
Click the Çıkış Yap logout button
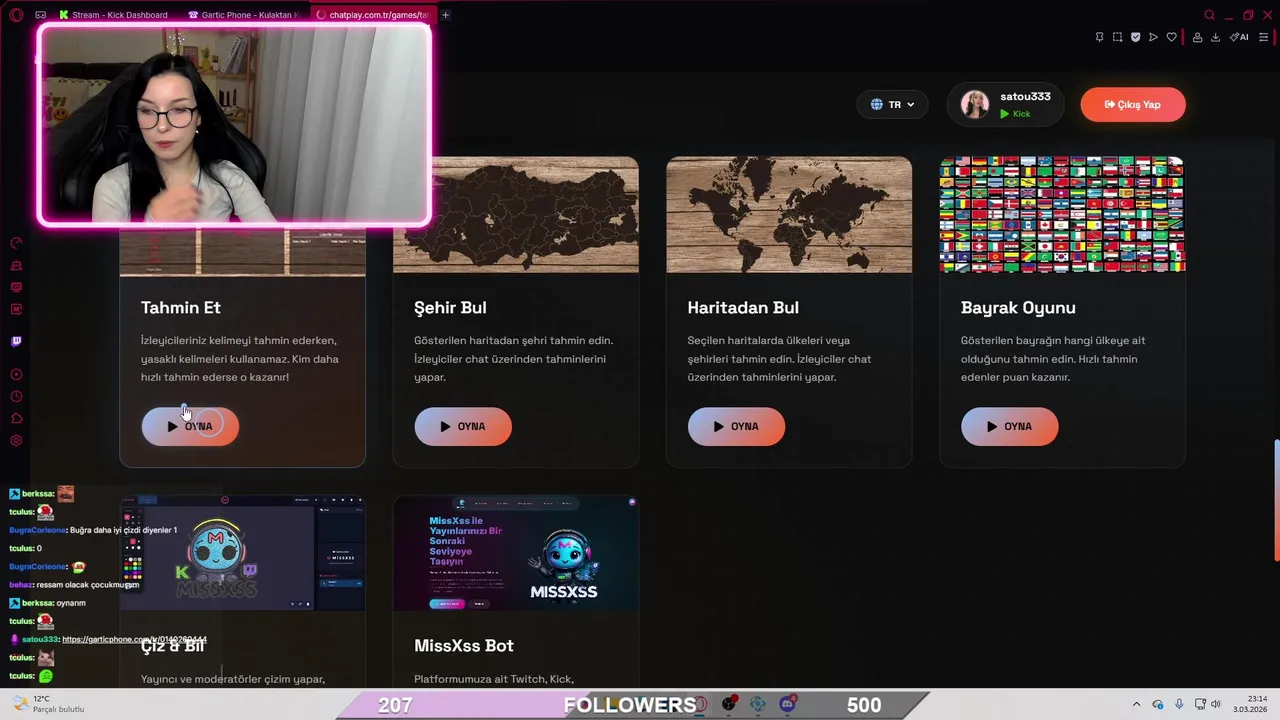1133,104
